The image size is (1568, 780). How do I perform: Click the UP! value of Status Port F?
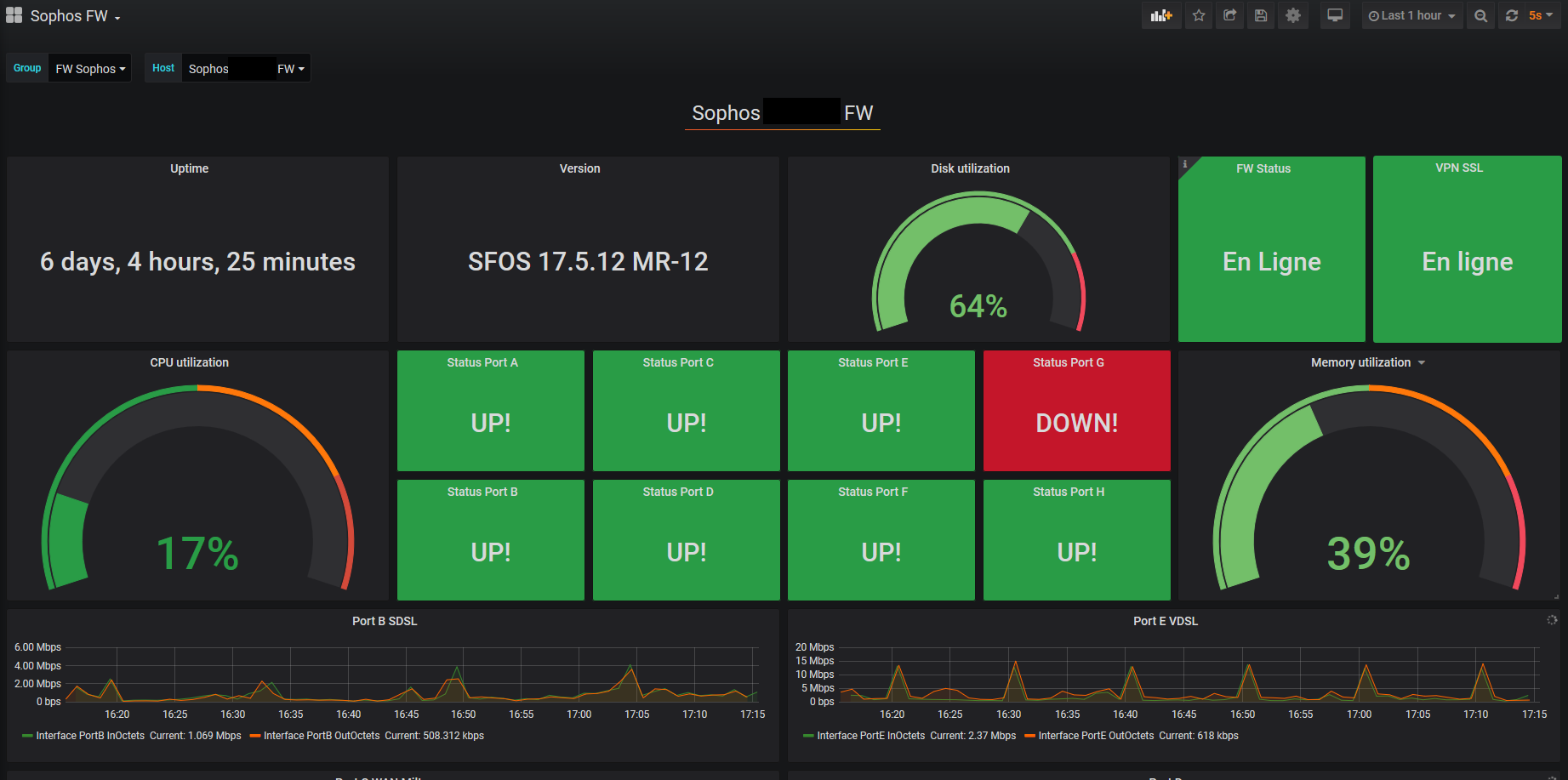(x=881, y=552)
